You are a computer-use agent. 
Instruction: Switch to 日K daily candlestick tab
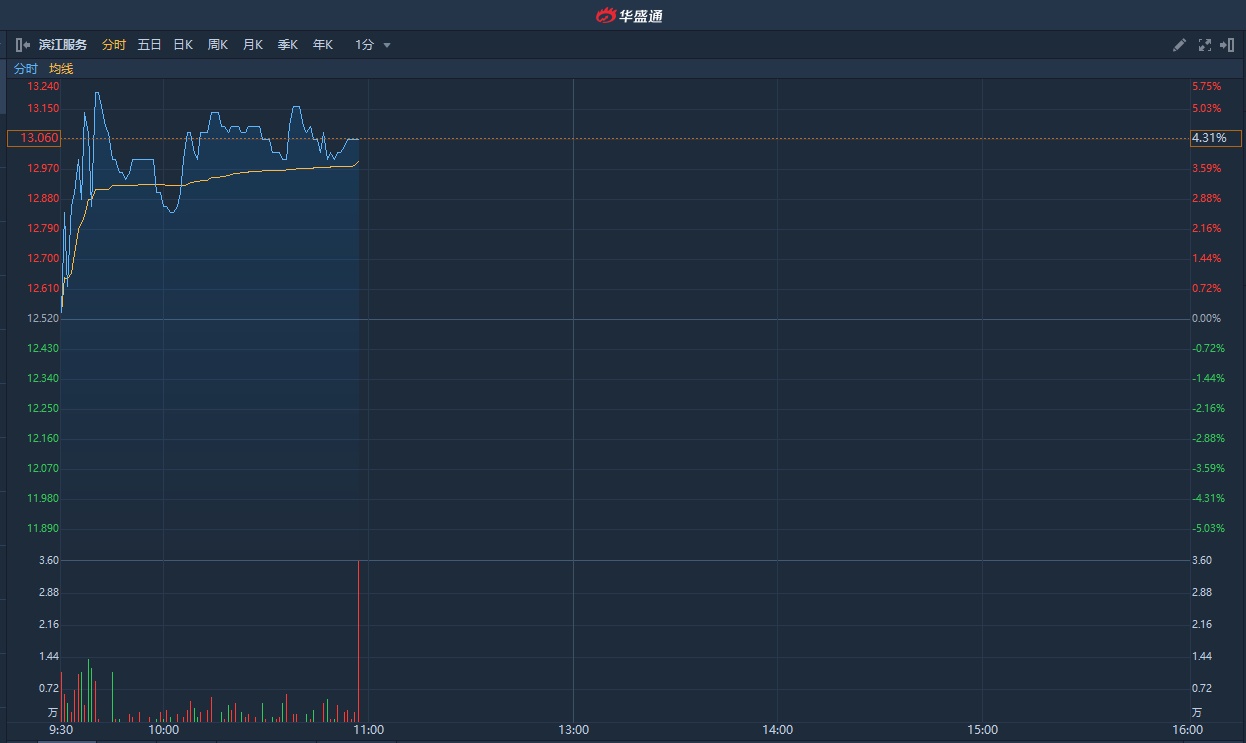[x=183, y=45]
